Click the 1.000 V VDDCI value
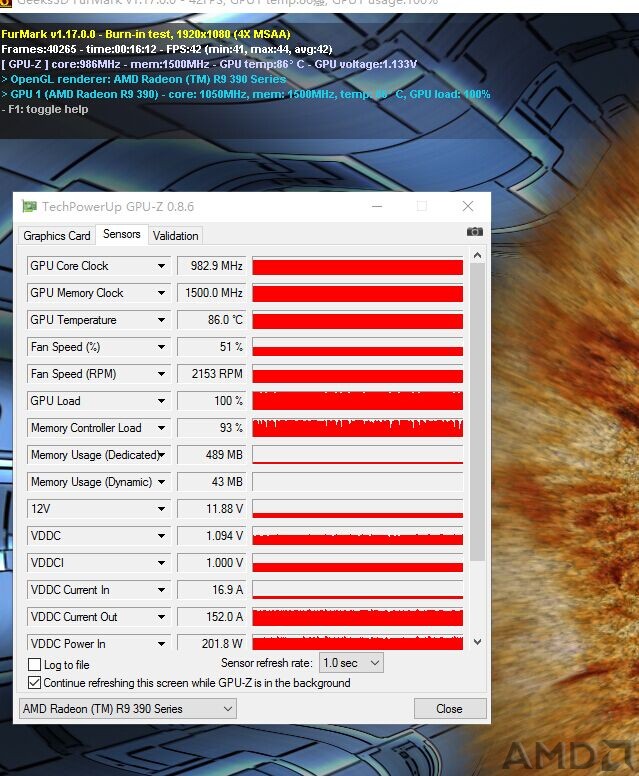The image size is (639, 776). coord(211,563)
